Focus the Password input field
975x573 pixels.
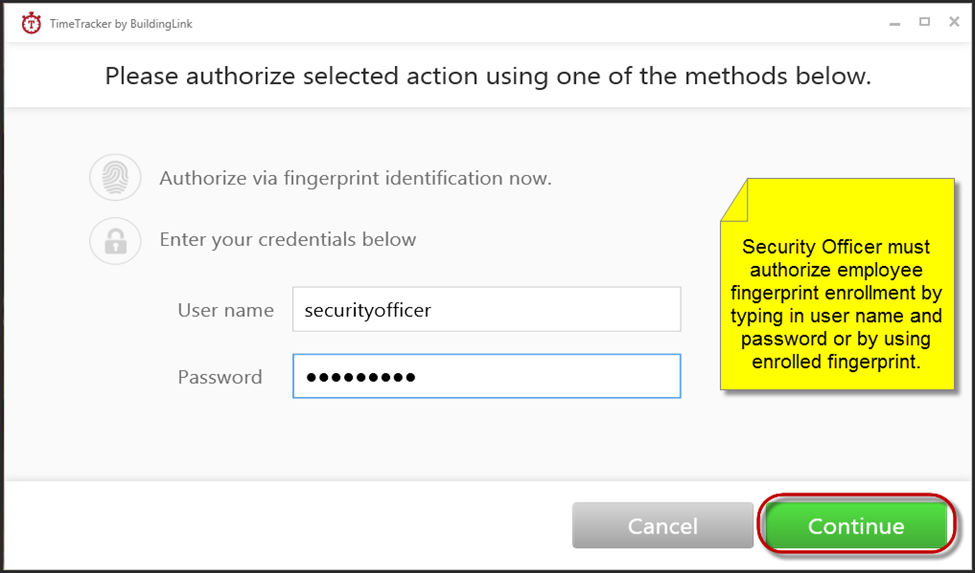point(487,376)
